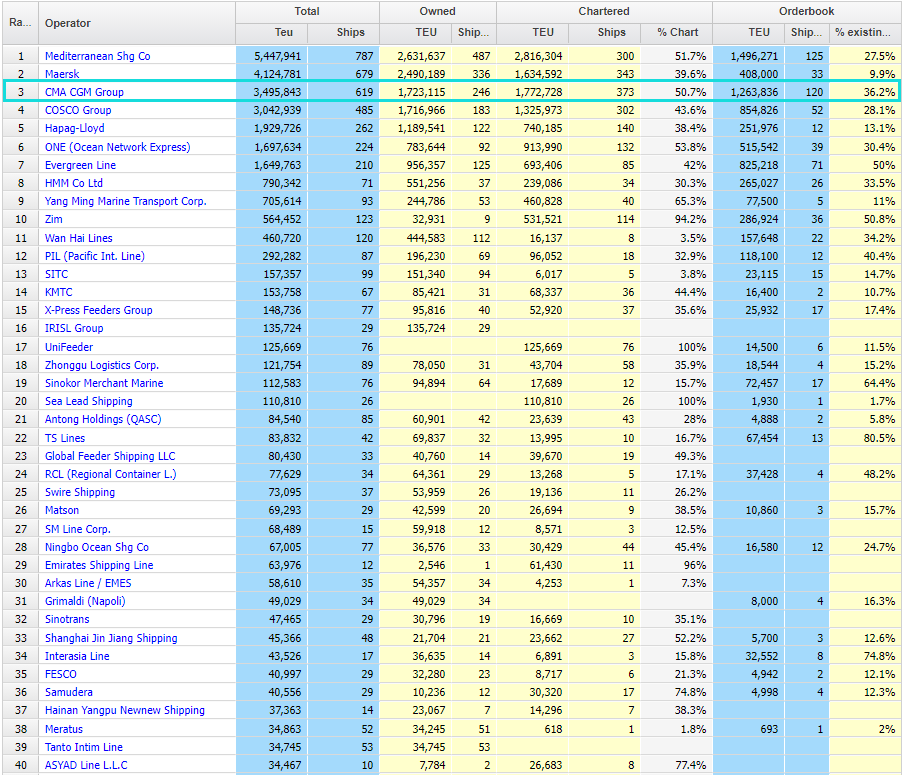Open the IRISL Group link

tap(74, 328)
